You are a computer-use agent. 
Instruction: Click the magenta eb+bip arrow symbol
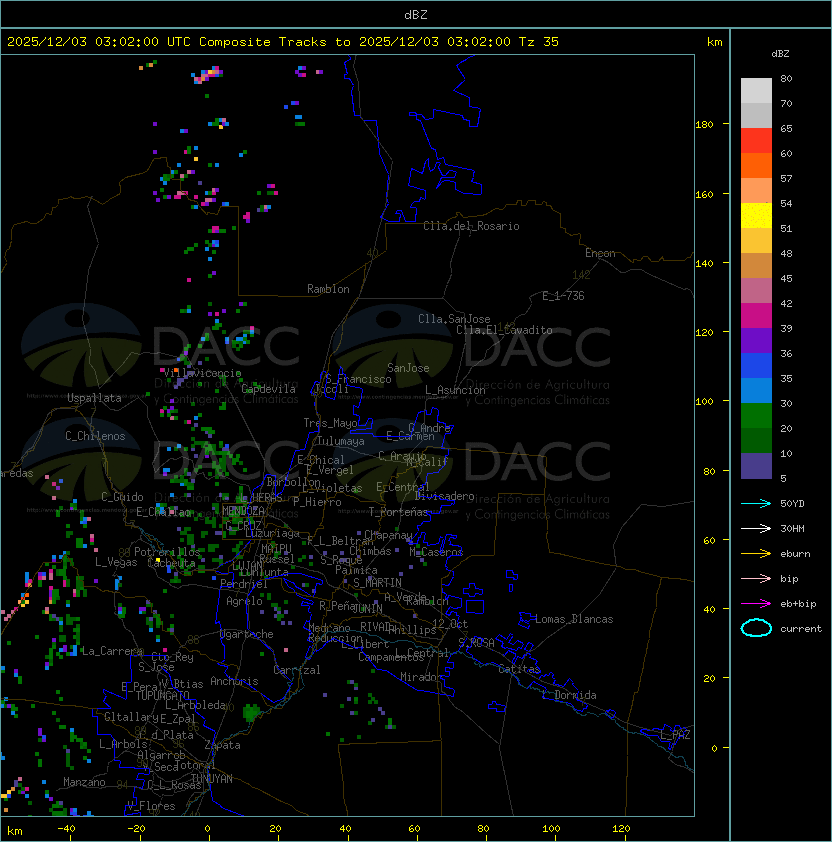pyautogui.click(x=756, y=603)
